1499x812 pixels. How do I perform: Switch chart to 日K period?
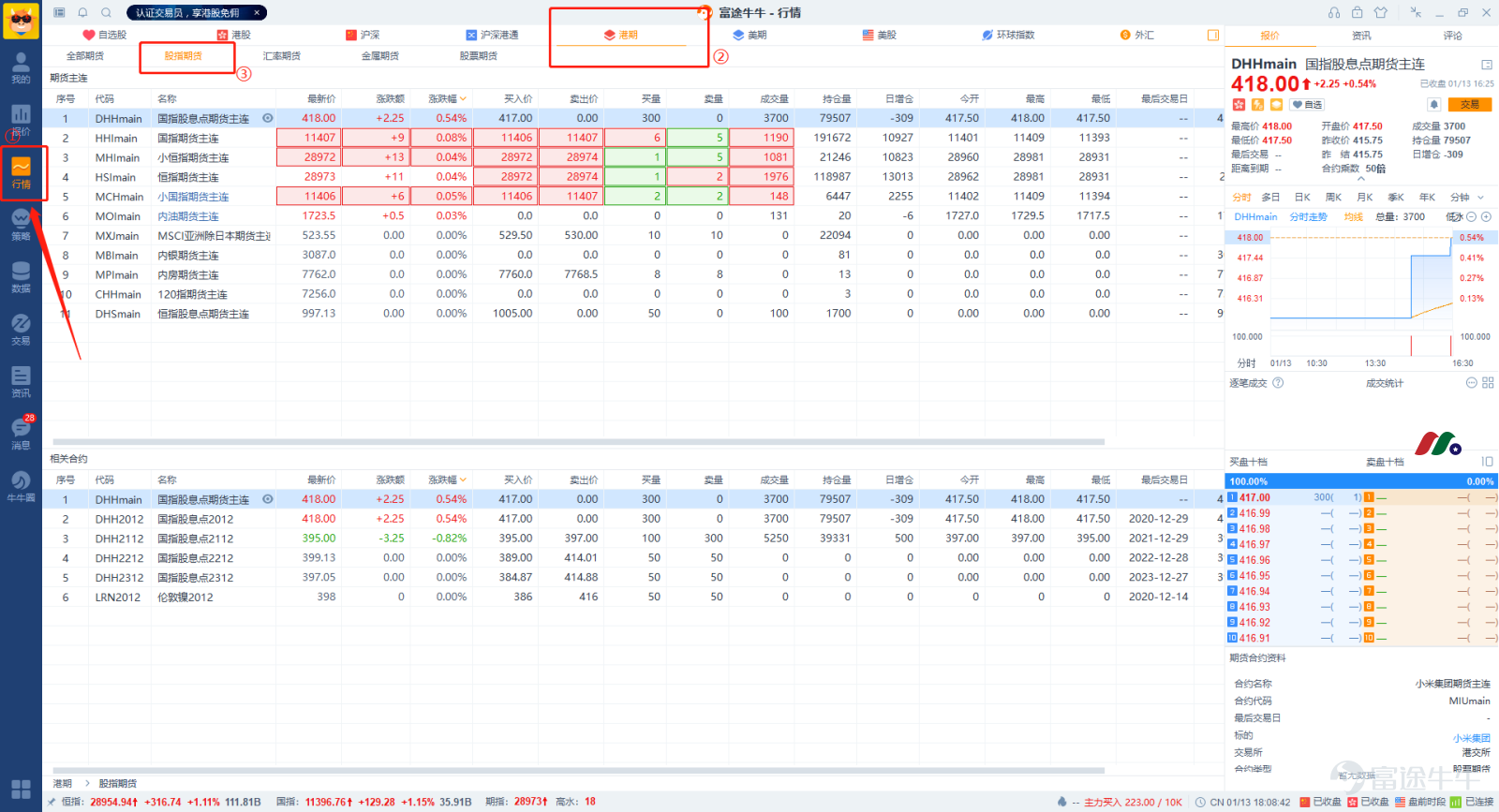[x=1302, y=198]
